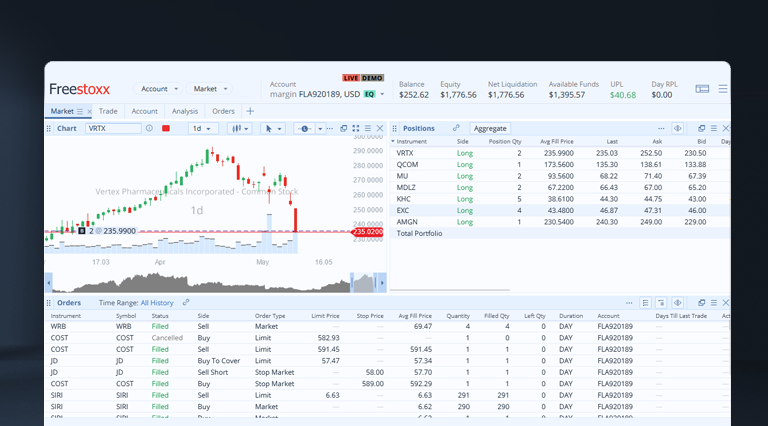Select the WRB Sell Market order row
This screenshot has height=426, width=768.
pos(387,326)
